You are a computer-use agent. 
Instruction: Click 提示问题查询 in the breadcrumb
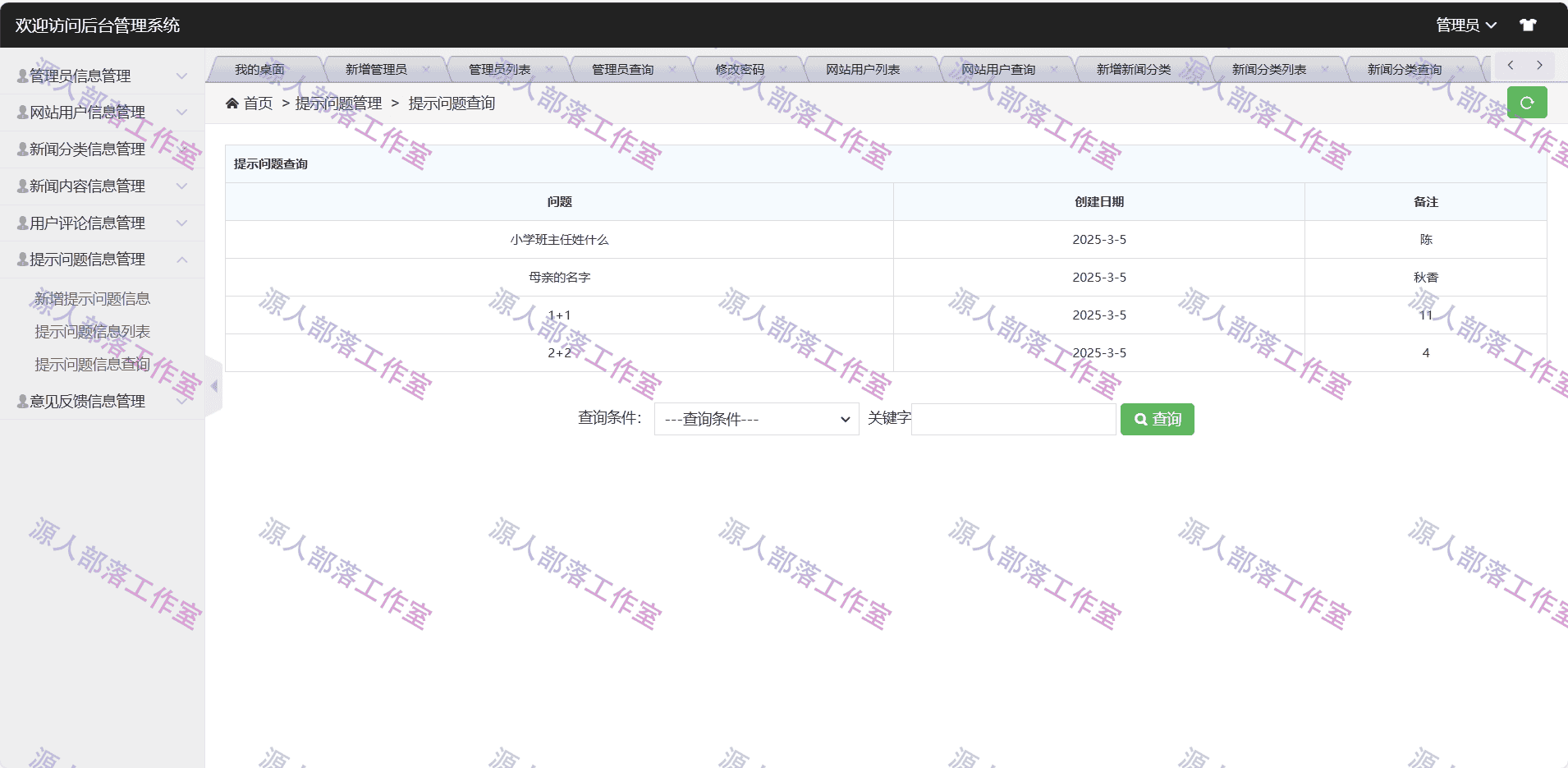[452, 103]
